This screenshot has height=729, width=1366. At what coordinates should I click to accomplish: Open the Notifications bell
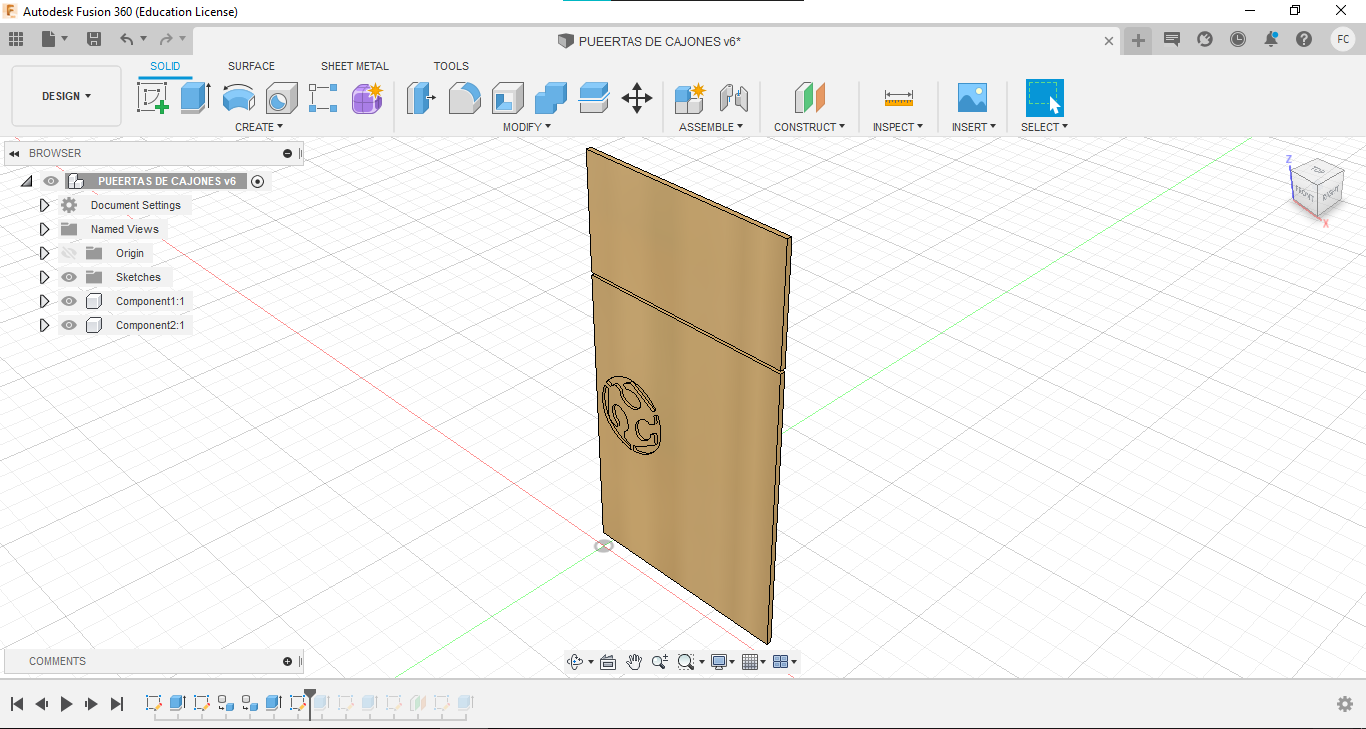1271,39
